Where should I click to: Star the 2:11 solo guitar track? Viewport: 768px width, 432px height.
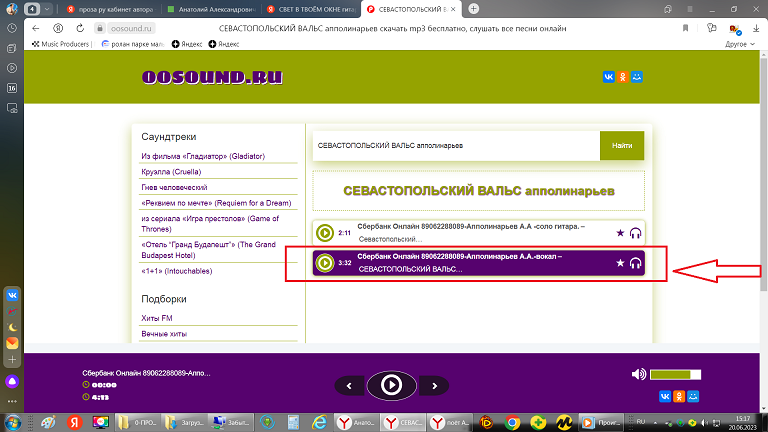click(620, 233)
